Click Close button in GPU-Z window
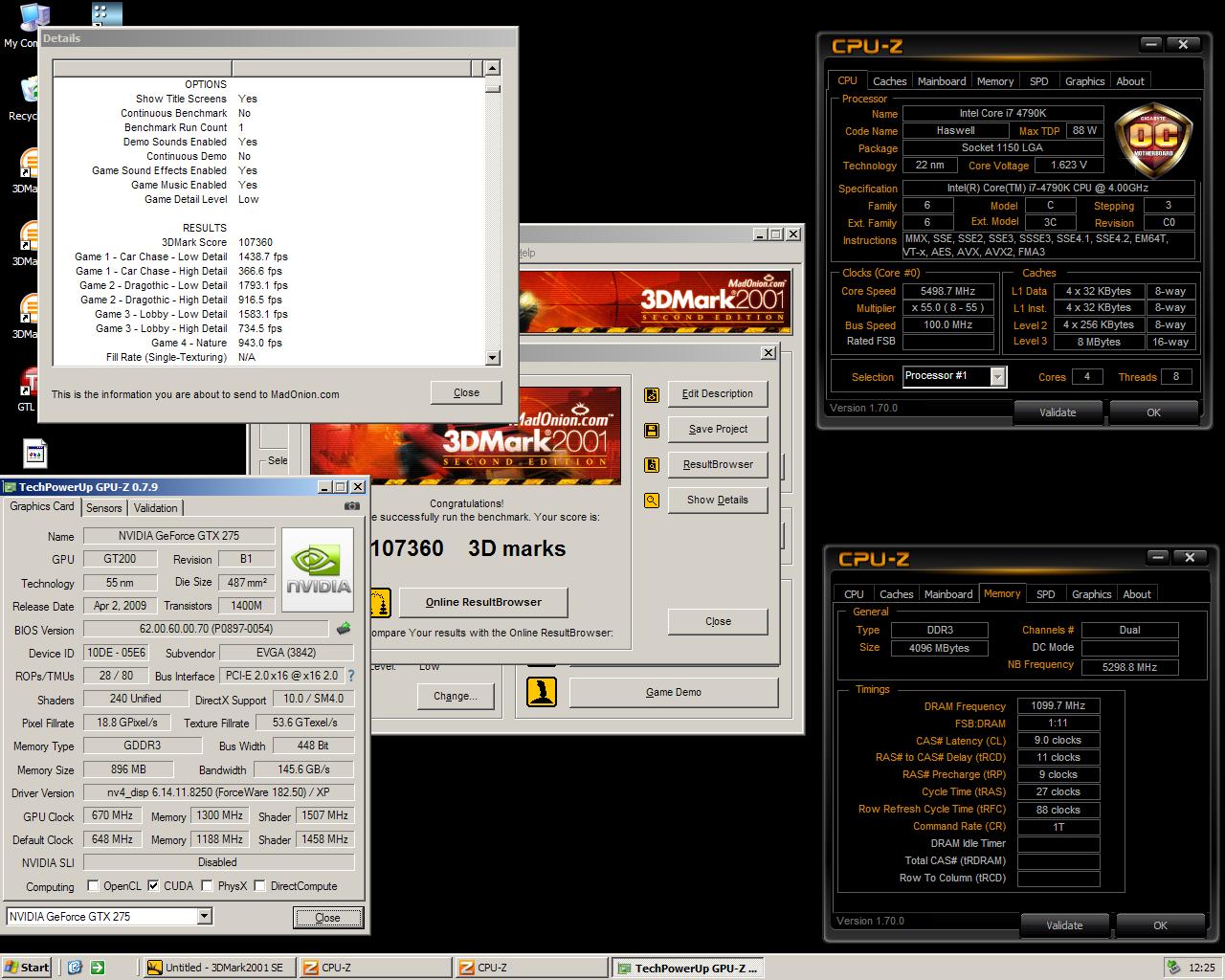The width and height of the screenshot is (1225, 980). 327,917
